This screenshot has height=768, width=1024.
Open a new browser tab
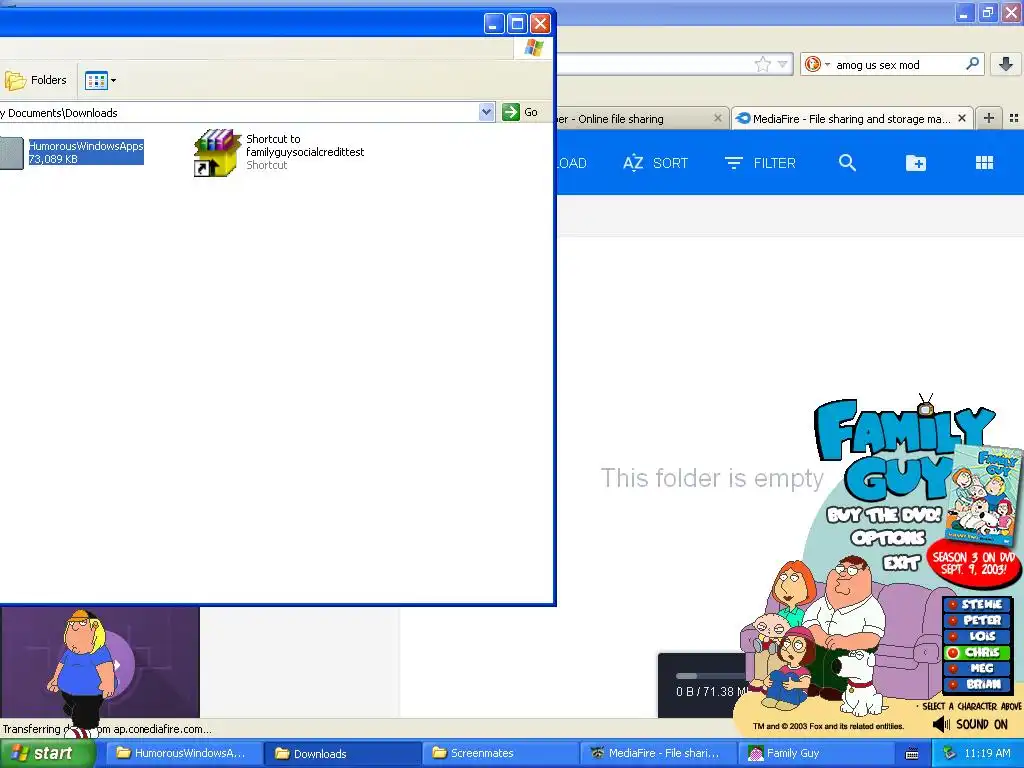pos(989,118)
